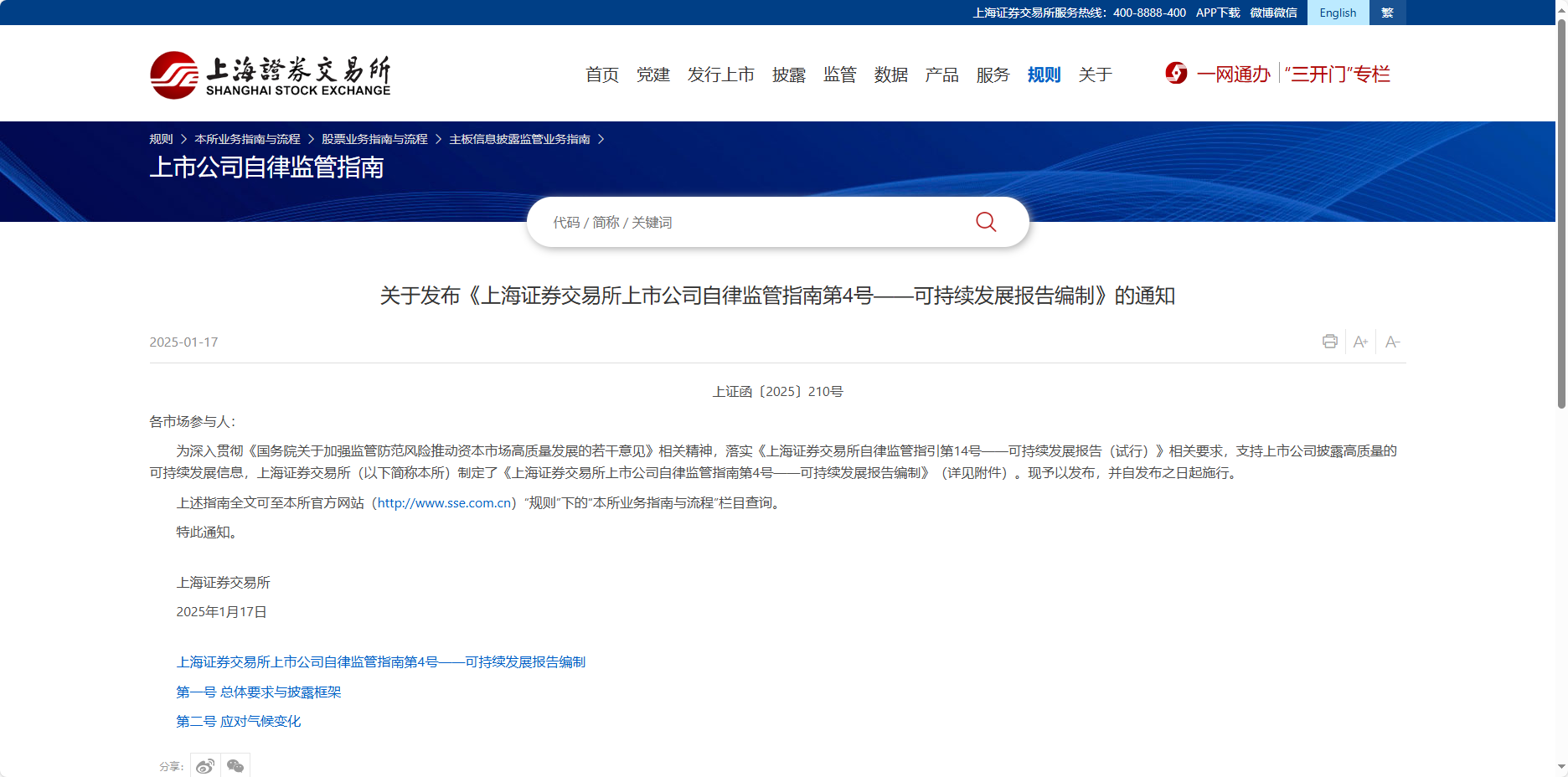Screen dimensions: 1568x777
Task: Open 第一号 总体要求与披露框架 link
Action: coord(259,692)
